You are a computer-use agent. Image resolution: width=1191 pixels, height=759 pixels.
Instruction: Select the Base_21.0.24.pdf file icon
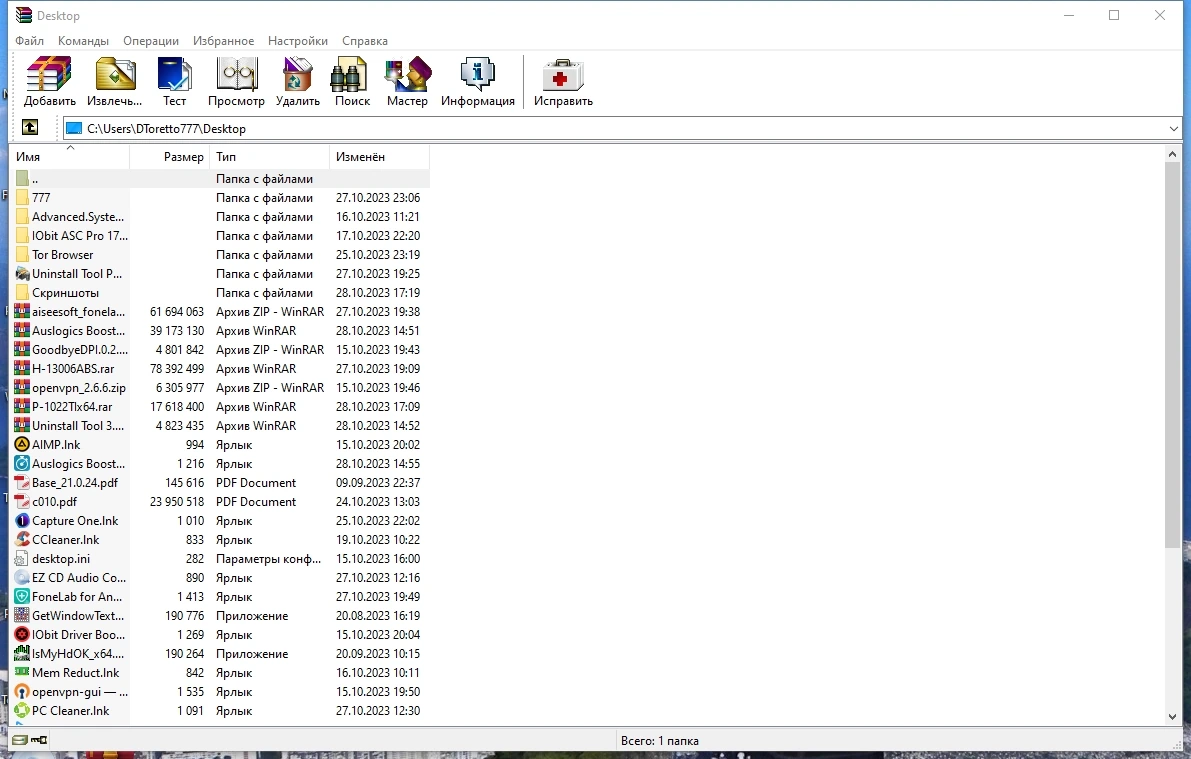point(22,482)
